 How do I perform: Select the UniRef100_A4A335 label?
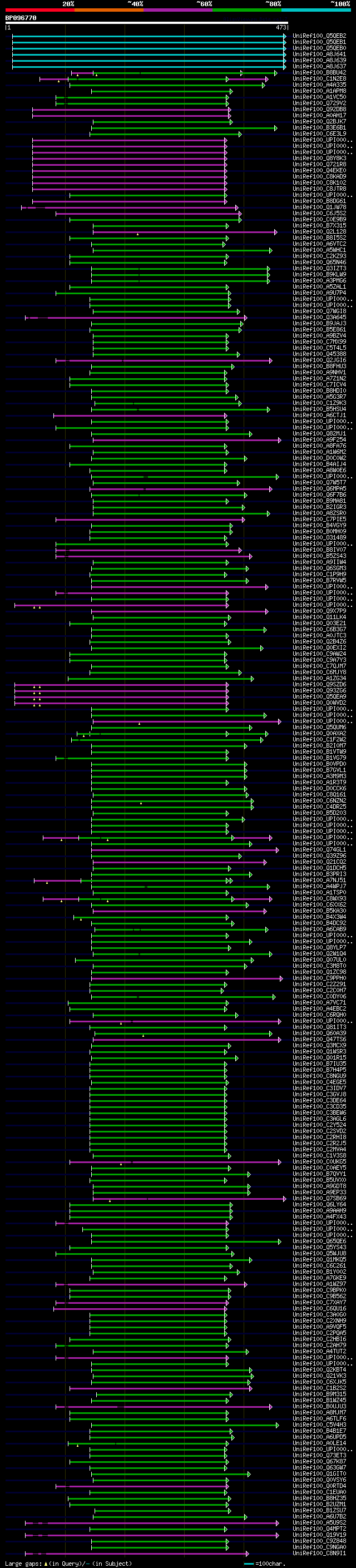tap(319, 85)
